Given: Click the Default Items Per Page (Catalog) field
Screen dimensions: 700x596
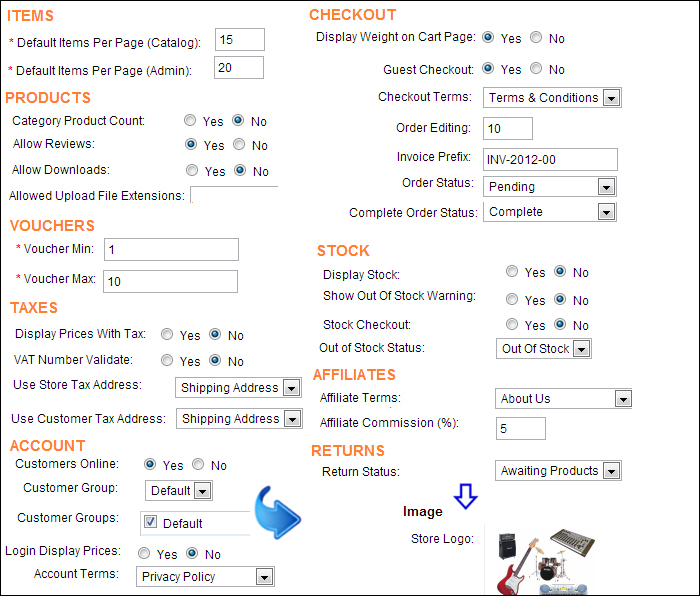Looking at the screenshot, I should pyautogui.click(x=239, y=40).
